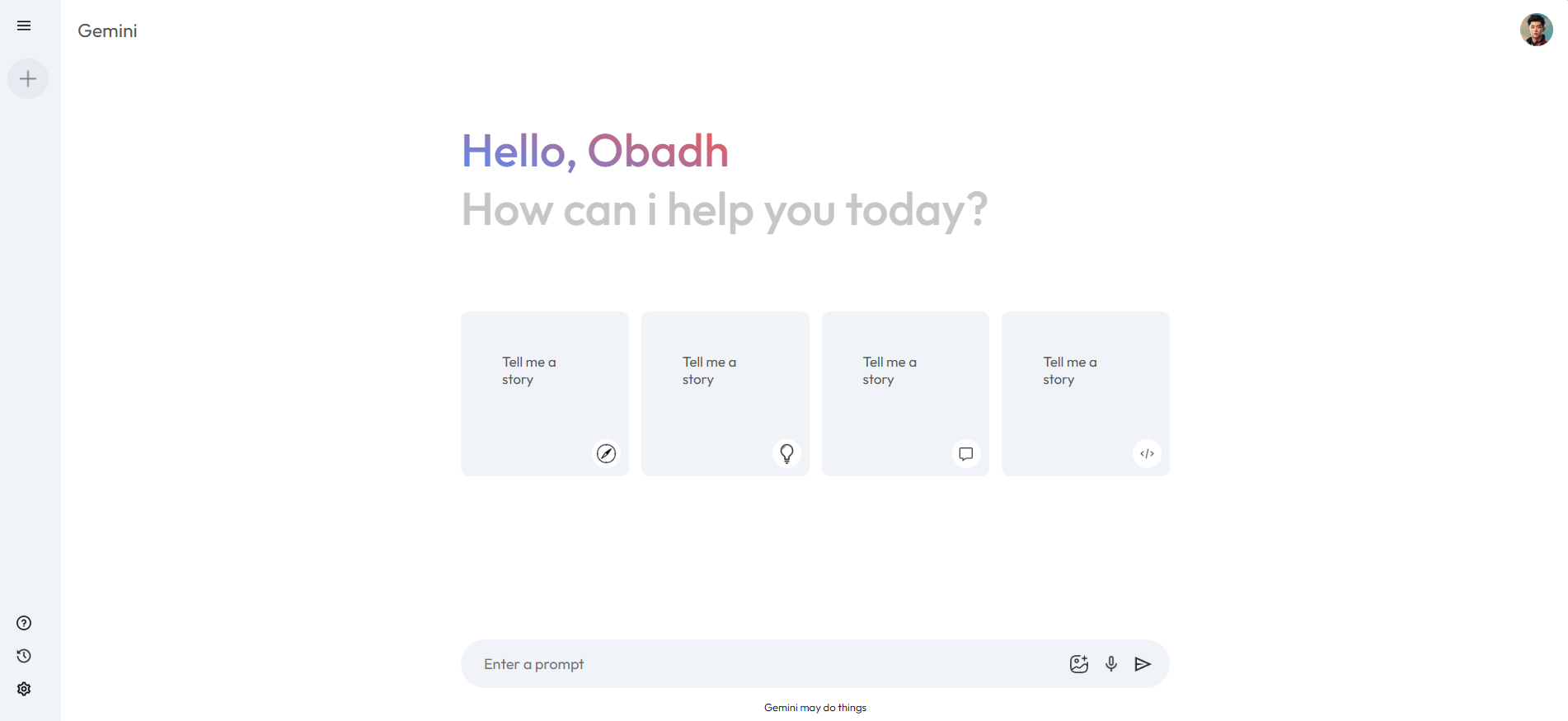This screenshot has height=721, width=1568.
Task: Click the compass icon on first card
Action: (606, 453)
